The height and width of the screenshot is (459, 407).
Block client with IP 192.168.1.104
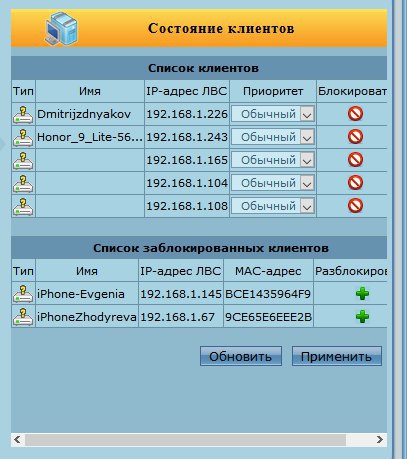[355, 183]
